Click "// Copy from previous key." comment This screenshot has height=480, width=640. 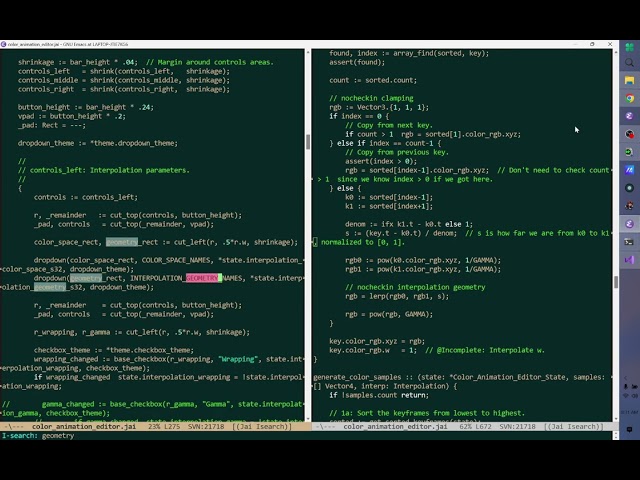tap(397, 152)
